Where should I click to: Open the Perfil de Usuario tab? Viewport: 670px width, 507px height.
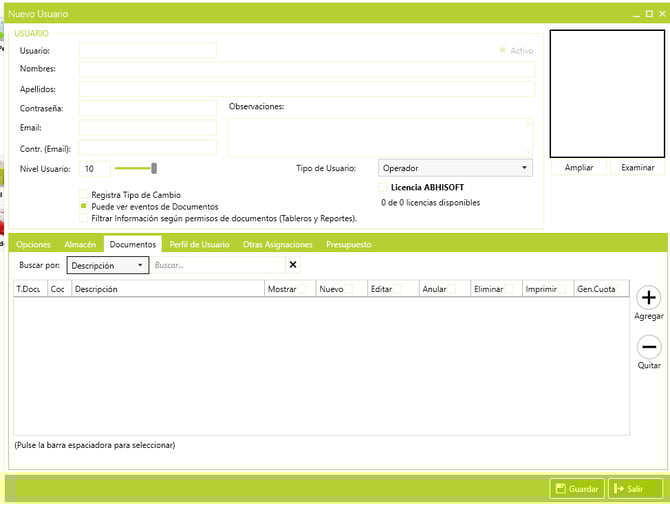(199, 244)
